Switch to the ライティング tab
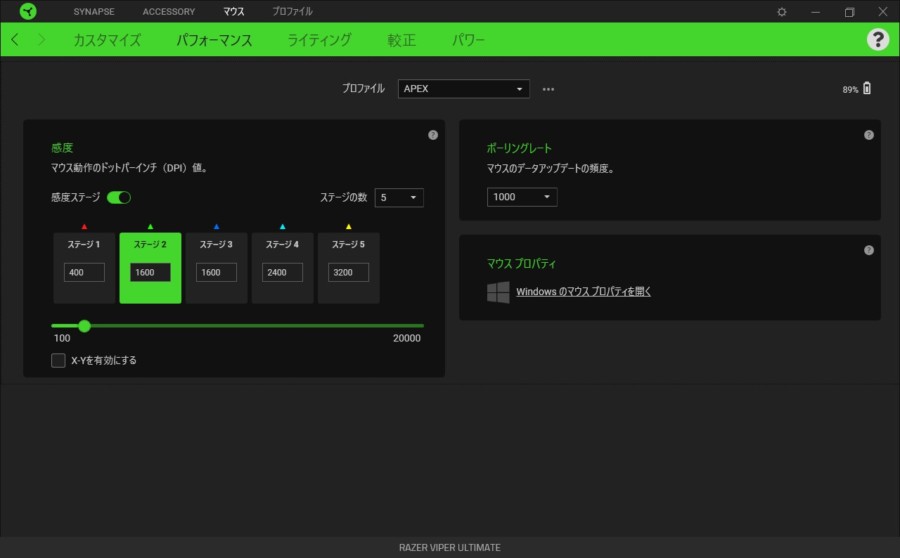This screenshot has width=900, height=558. tap(319, 41)
